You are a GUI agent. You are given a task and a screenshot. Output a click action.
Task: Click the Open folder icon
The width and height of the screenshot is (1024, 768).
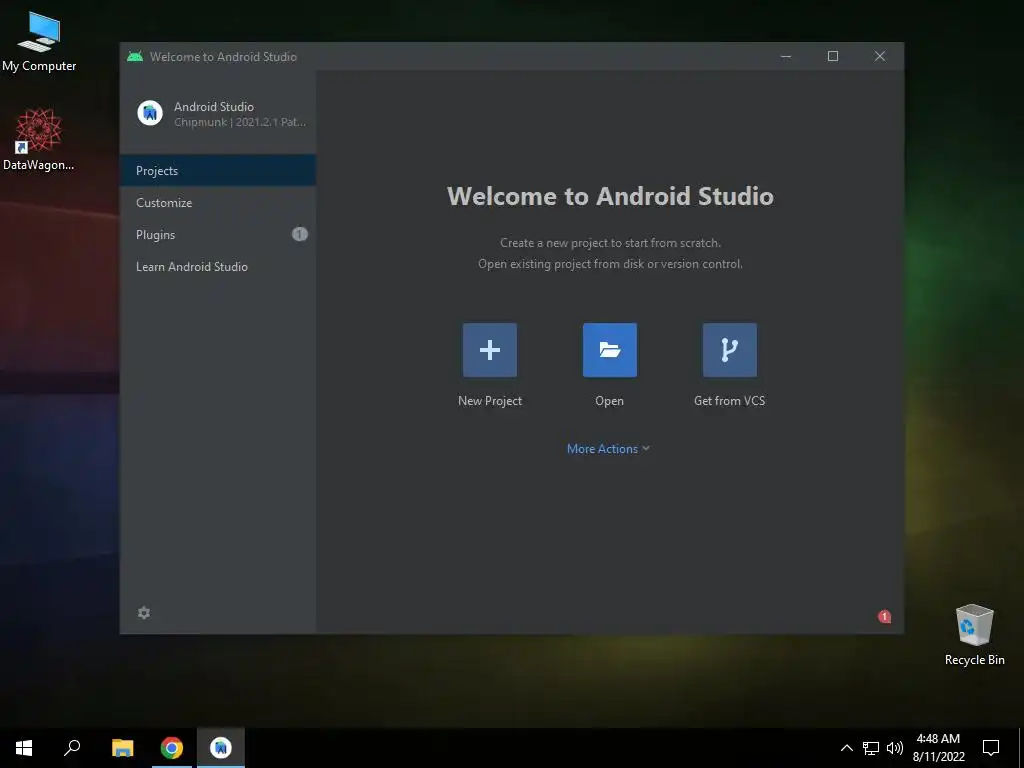pos(609,350)
